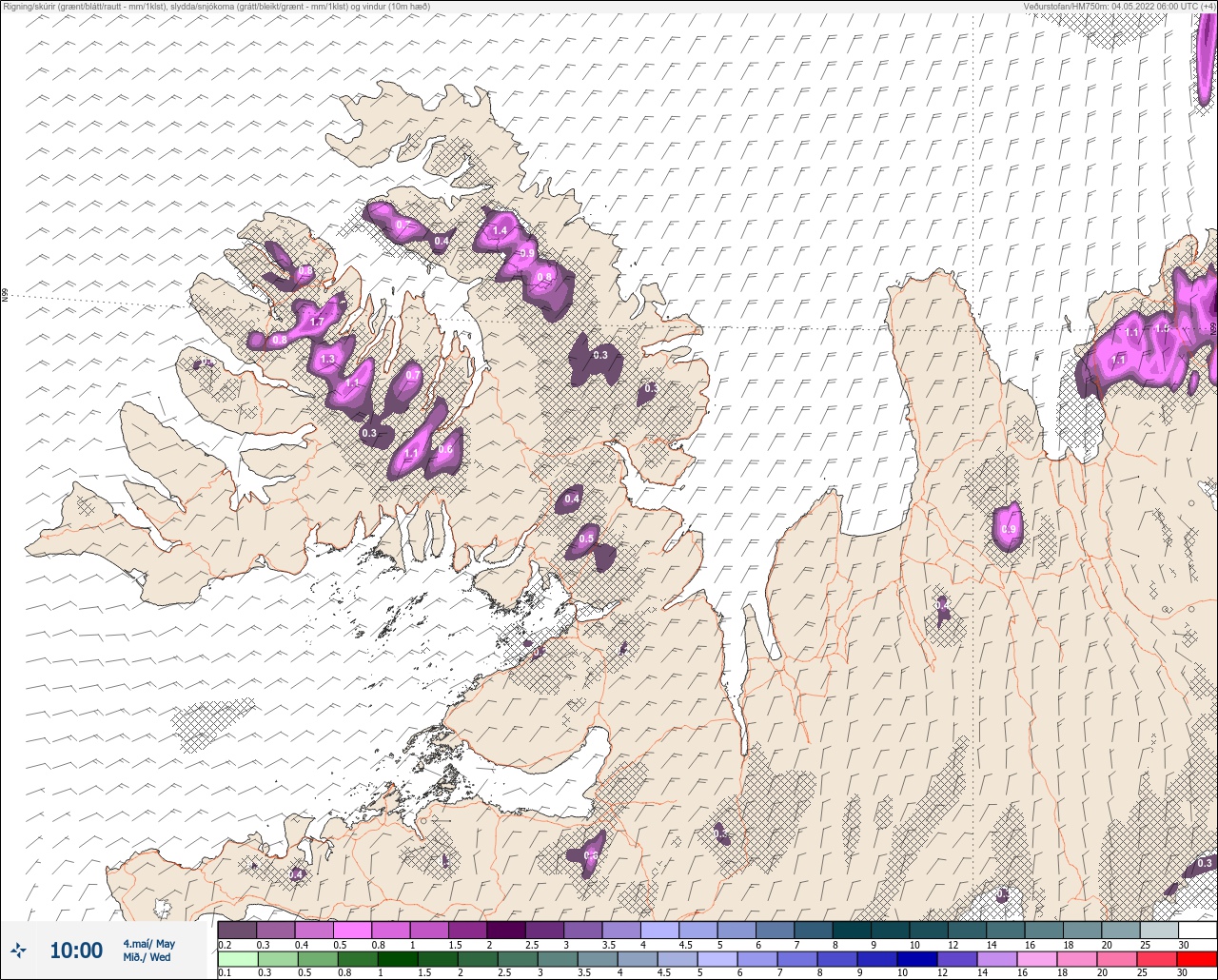Screen dimensions: 1218x980
Task: Pick the white swatch at upper-row value 30
Action: [1197, 930]
